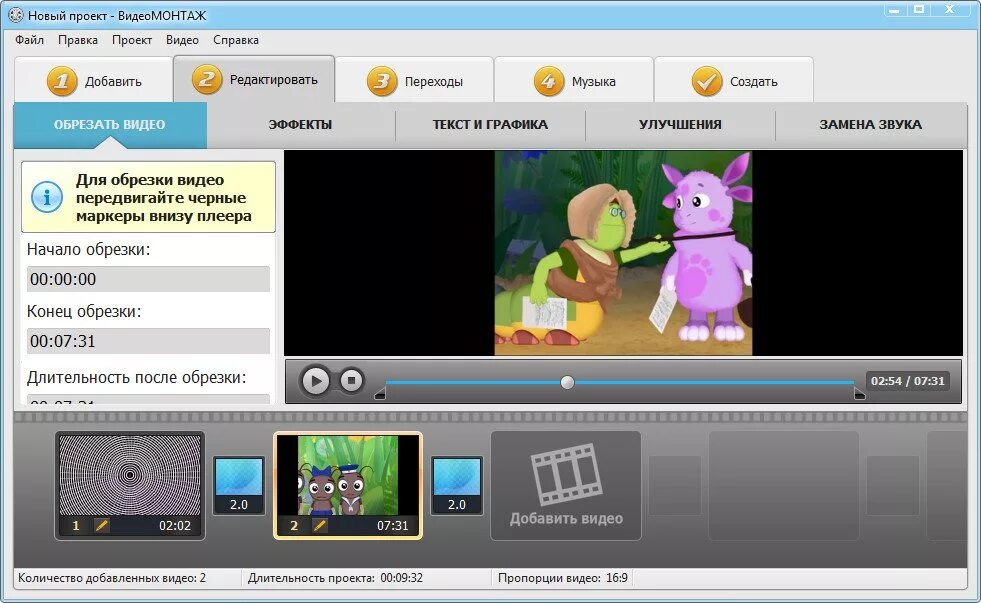Click the Добавить видео label
Screen dimensions: 981x603
click(566, 519)
